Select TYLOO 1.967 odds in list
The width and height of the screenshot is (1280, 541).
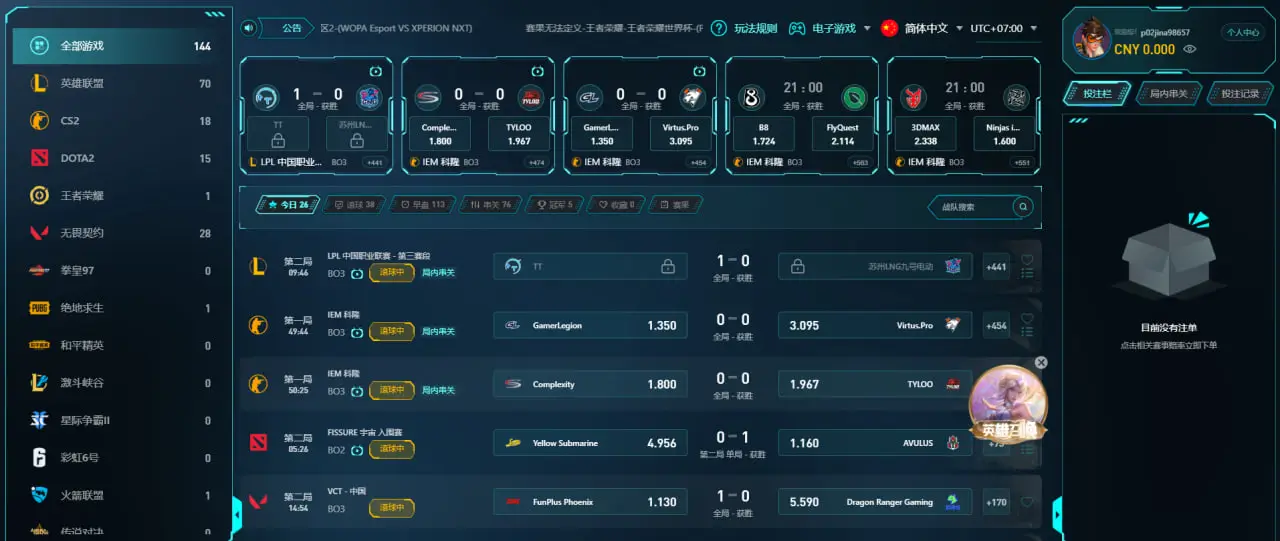click(875, 384)
